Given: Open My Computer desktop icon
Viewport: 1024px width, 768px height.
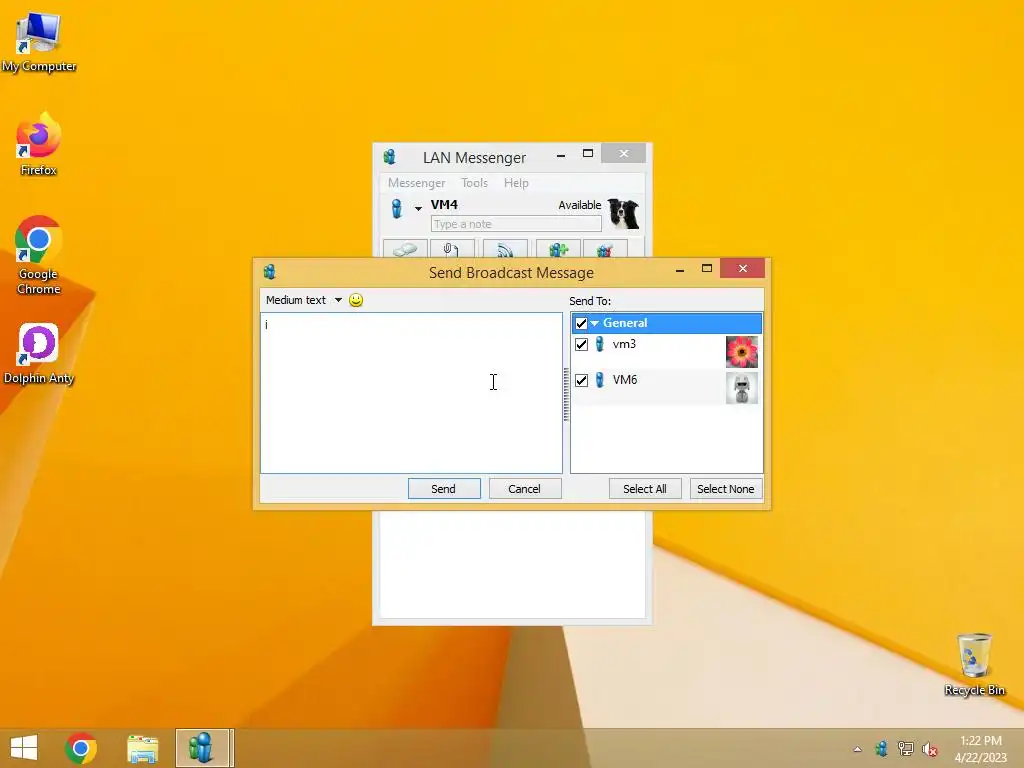Looking at the screenshot, I should (39, 41).
